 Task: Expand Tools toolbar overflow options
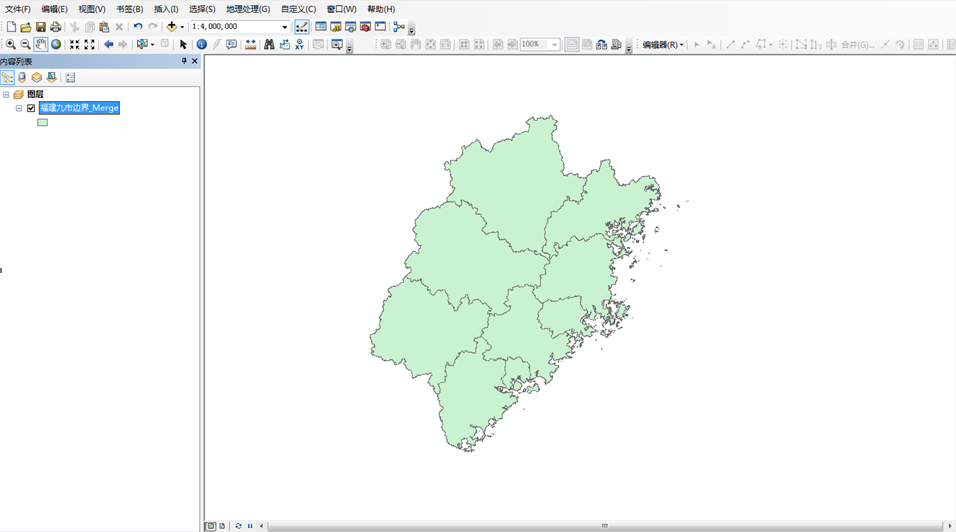click(349, 46)
